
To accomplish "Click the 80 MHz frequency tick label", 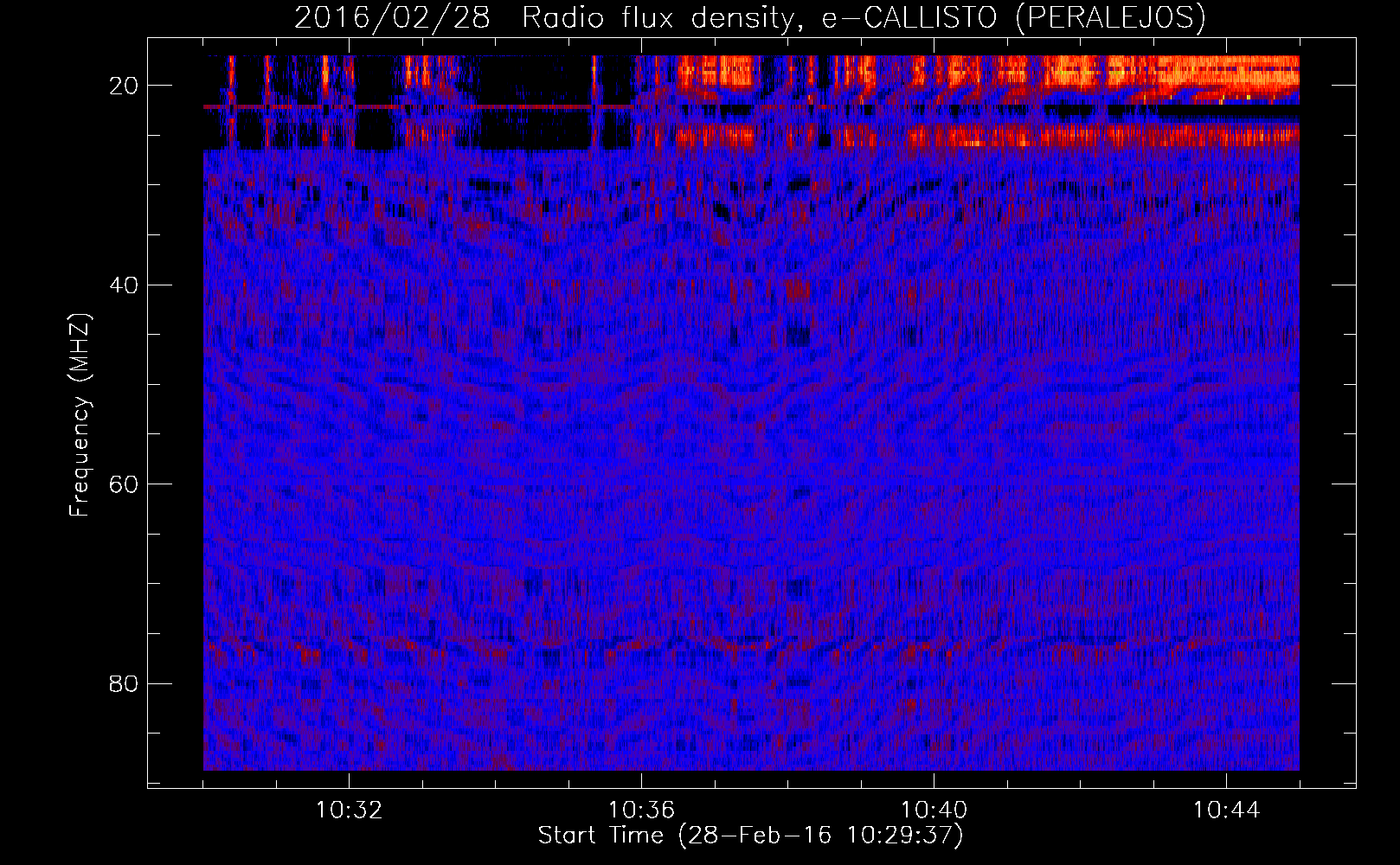I will tap(124, 684).
